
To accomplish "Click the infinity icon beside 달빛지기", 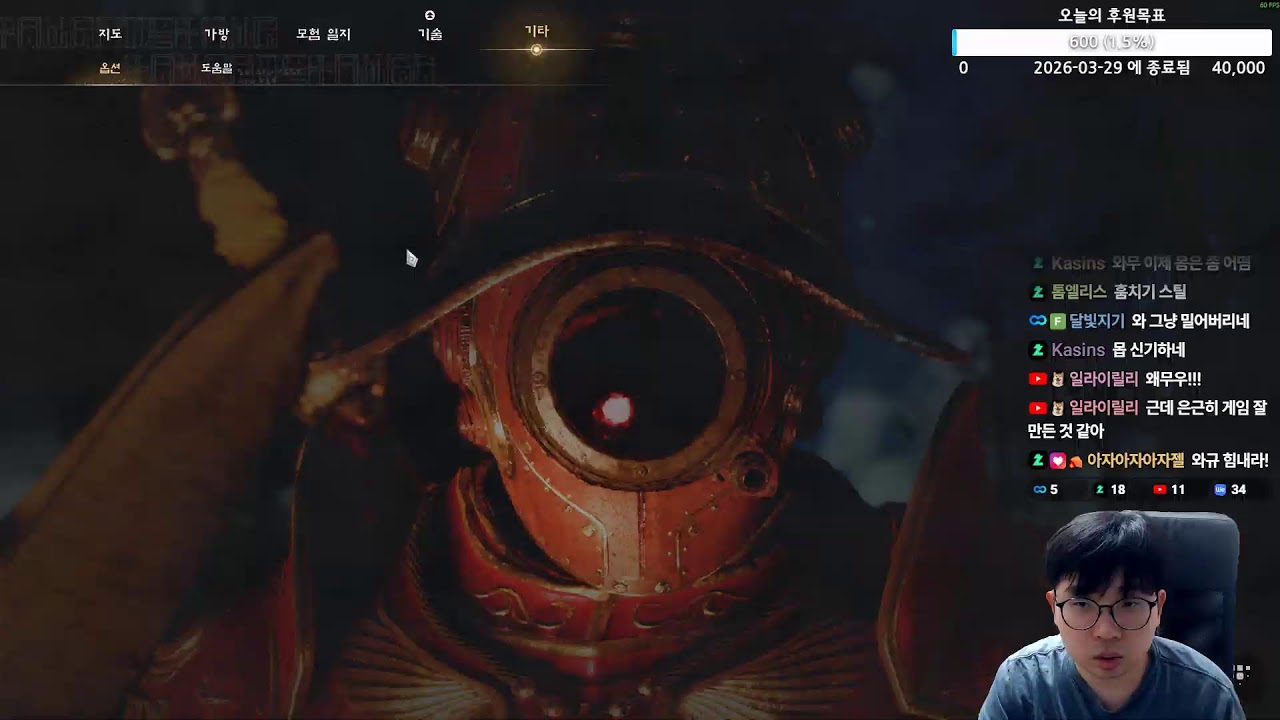I will tap(1038, 321).
